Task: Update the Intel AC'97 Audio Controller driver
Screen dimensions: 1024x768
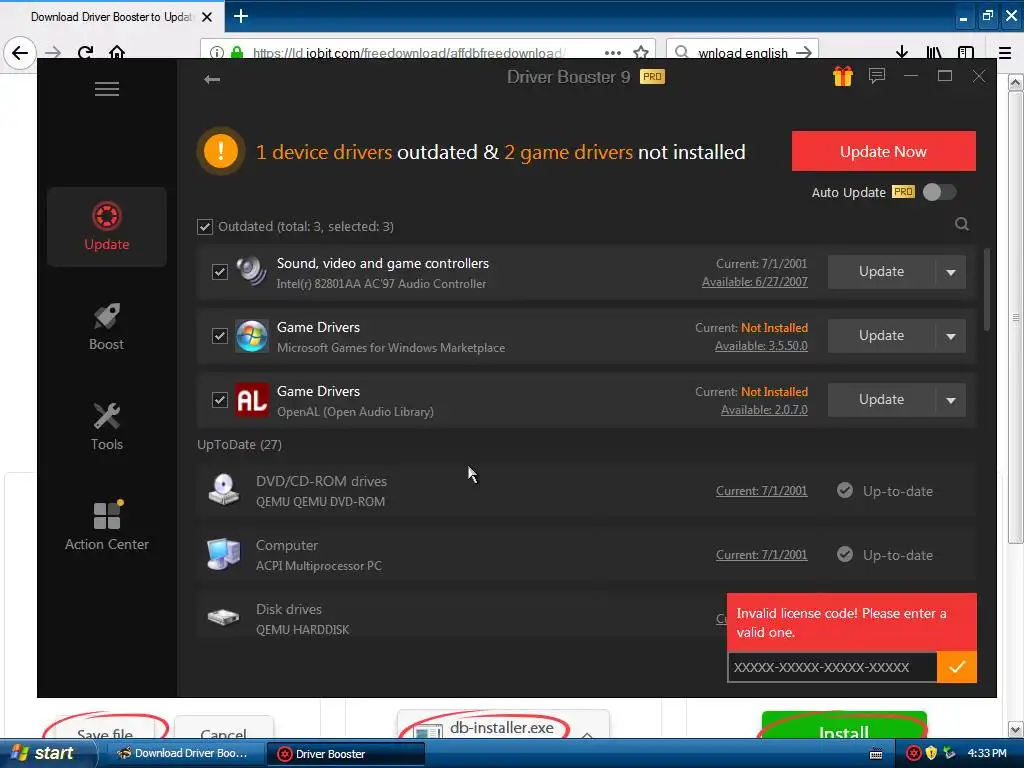Action: tap(881, 272)
